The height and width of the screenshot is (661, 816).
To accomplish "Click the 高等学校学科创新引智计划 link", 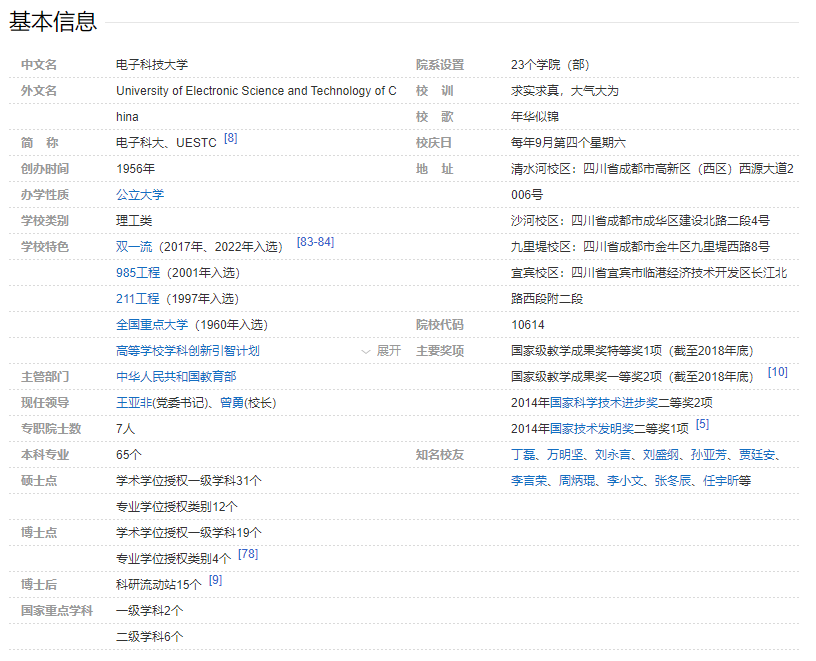I will [188, 351].
